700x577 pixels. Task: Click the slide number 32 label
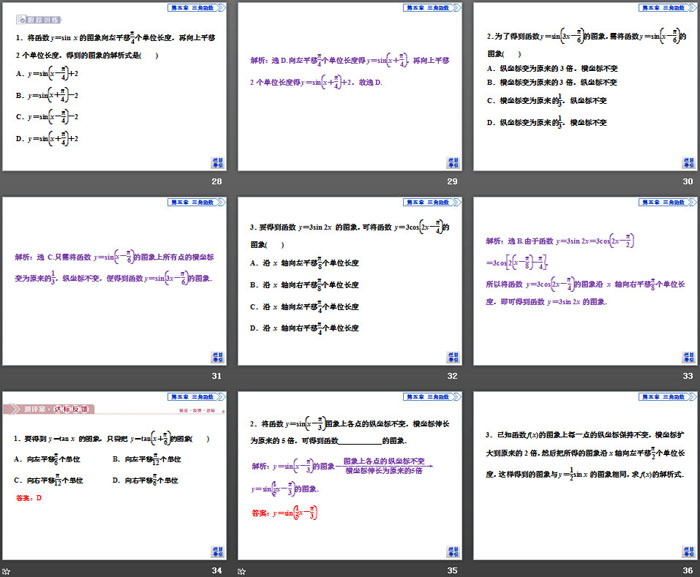click(452, 376)
